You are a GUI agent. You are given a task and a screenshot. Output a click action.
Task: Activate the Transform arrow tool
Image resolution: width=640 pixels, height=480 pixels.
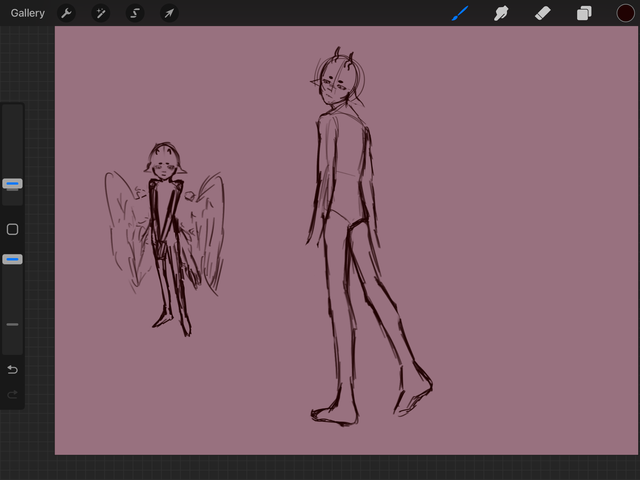pos(169,13)
